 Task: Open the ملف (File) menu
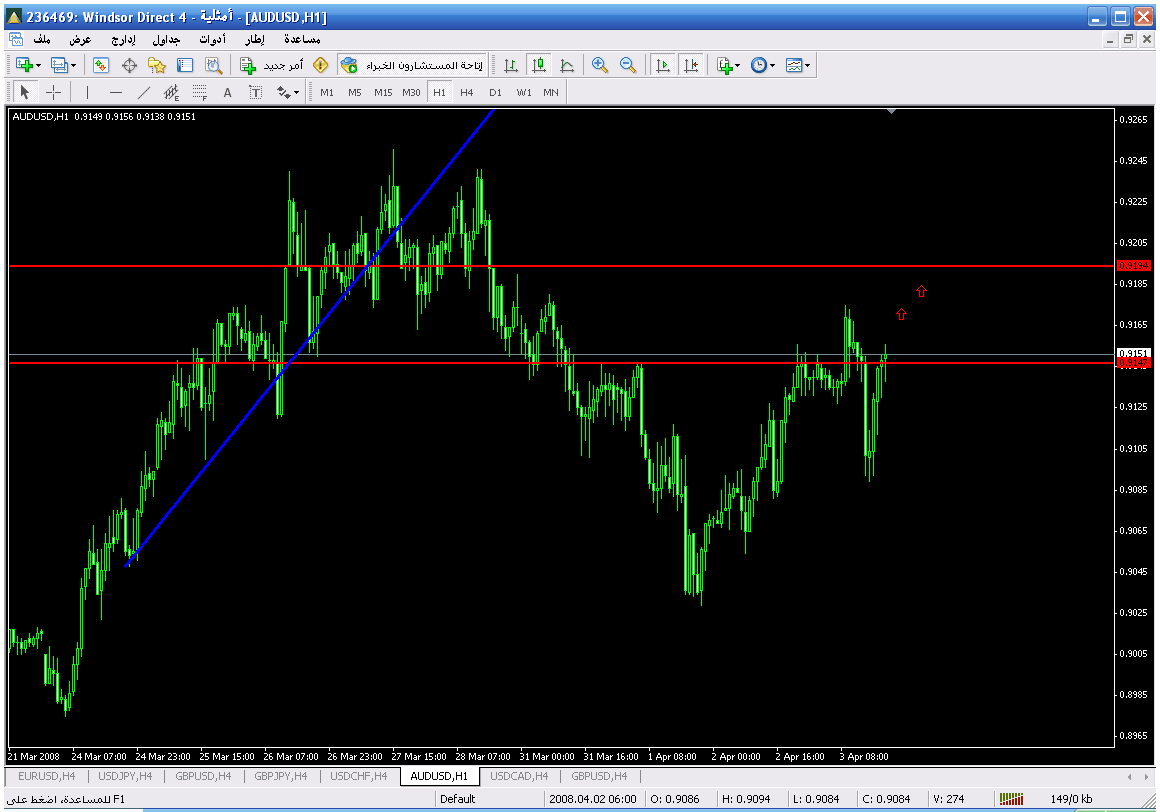42,39
